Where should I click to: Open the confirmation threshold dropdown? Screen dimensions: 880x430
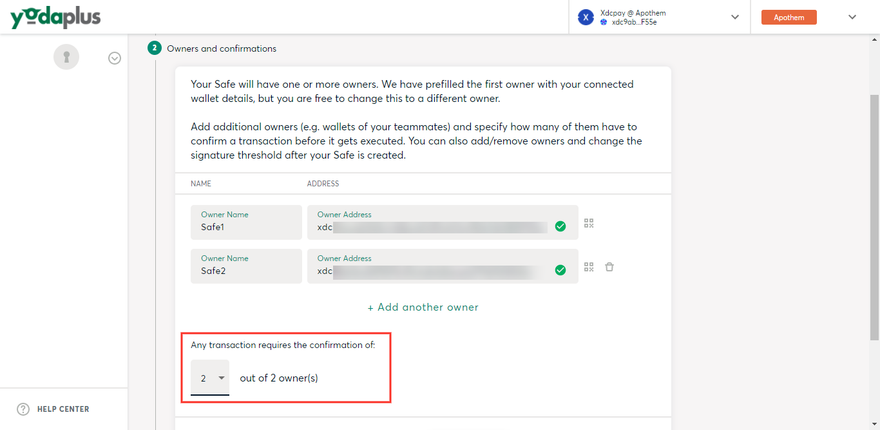(210, 378)
